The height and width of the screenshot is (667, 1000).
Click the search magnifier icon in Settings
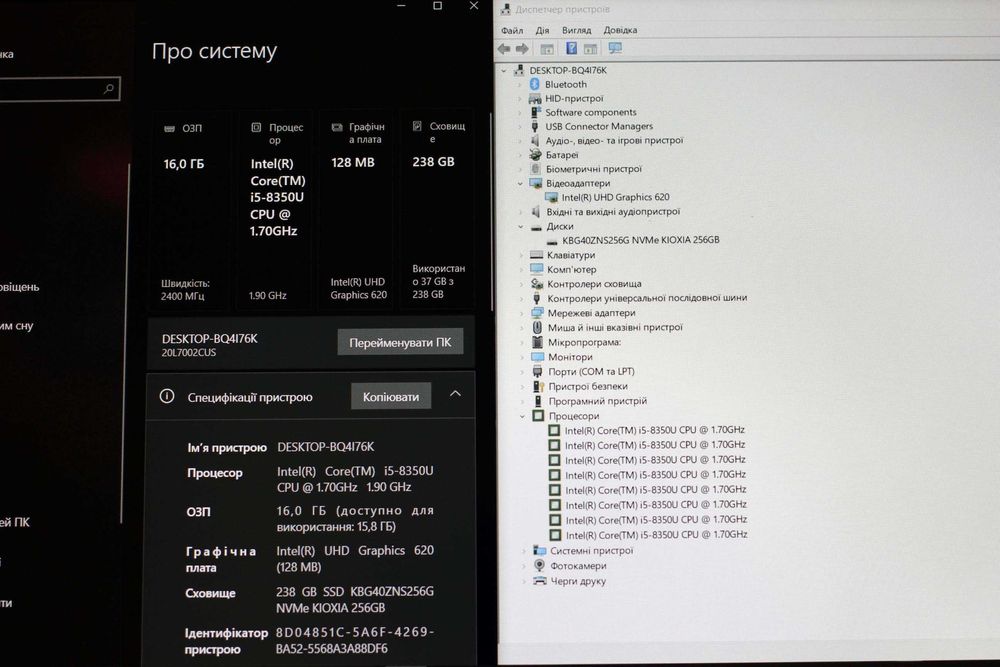click(109, 89)
